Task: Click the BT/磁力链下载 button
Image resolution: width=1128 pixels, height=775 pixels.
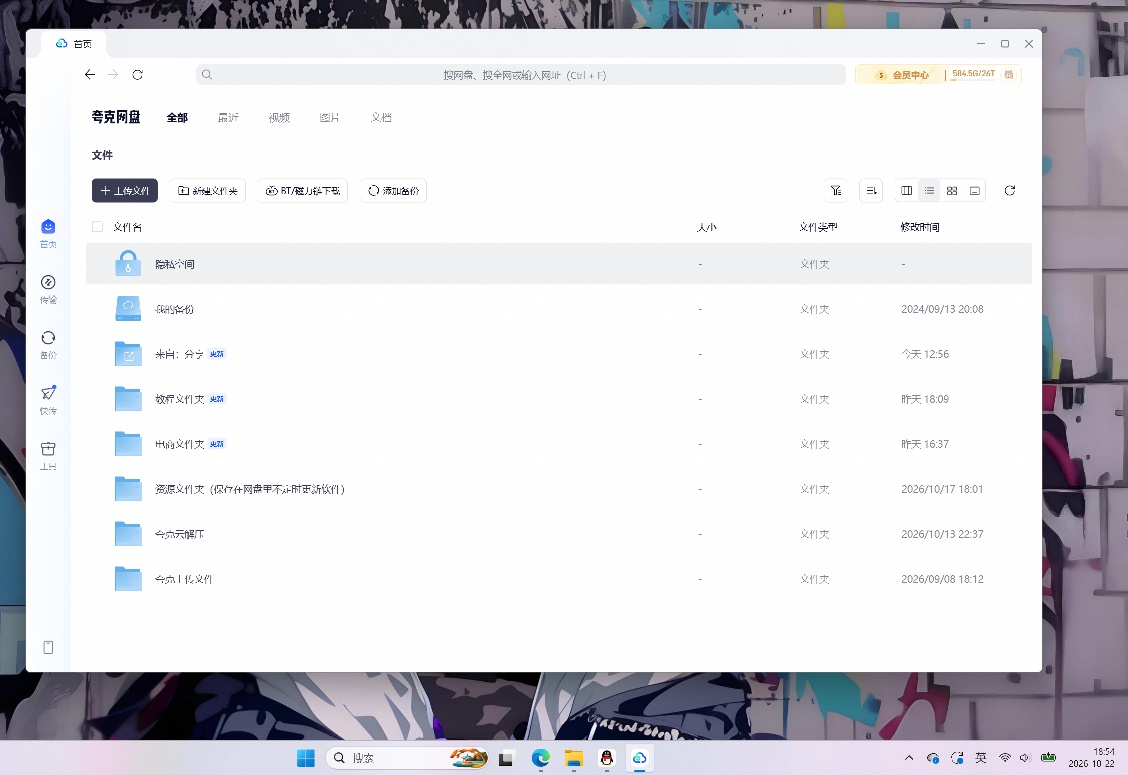Action: (303, 191)
